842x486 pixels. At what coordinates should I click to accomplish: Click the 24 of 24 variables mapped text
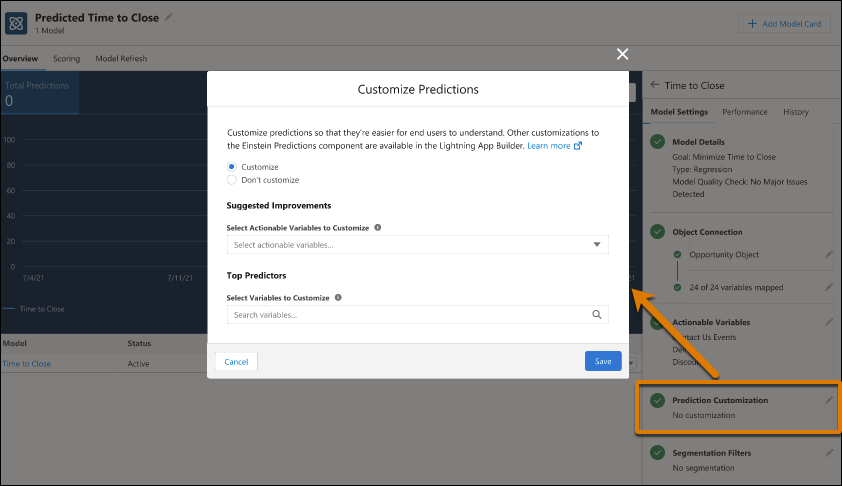click(736, 287)
